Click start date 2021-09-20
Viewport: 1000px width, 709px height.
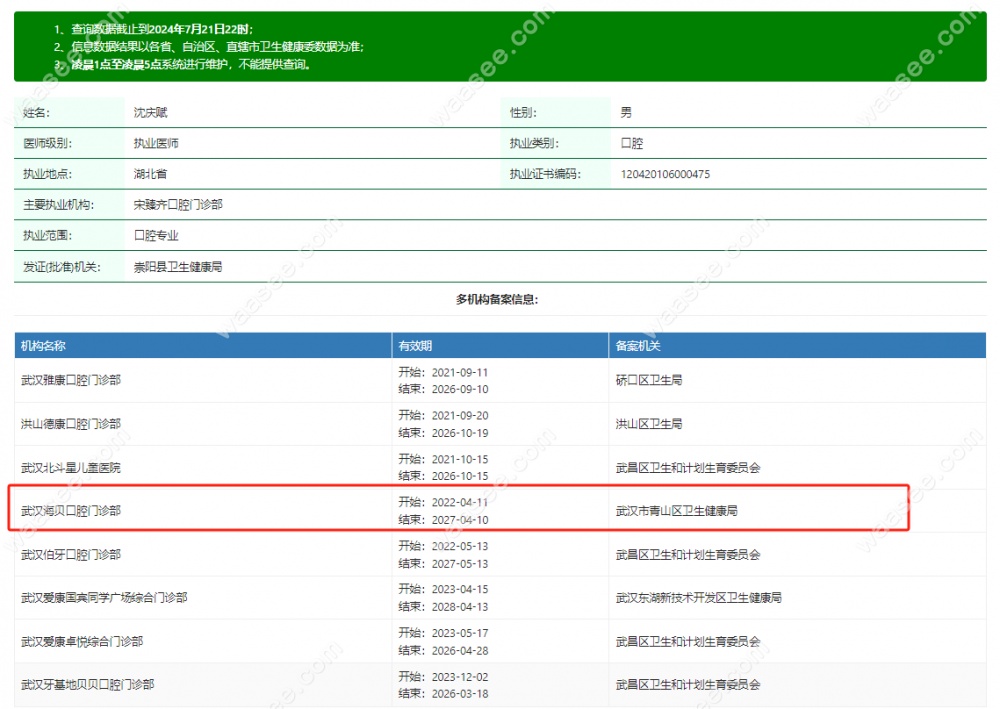(460, 415)
